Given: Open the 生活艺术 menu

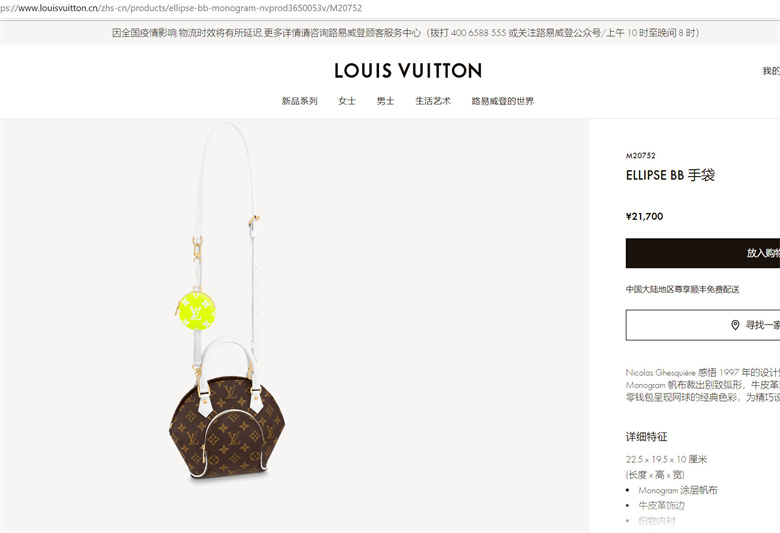Looking at the screenshot, I should (433, 101).
